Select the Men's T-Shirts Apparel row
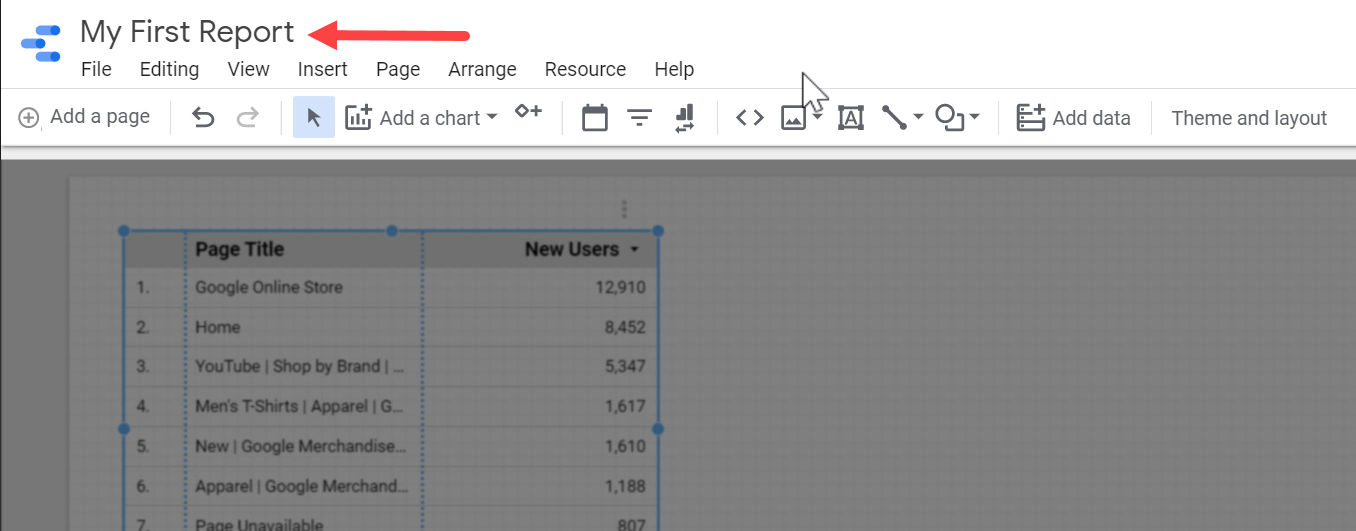Screen dimensions: 1356x531 (x=391, y=406)
